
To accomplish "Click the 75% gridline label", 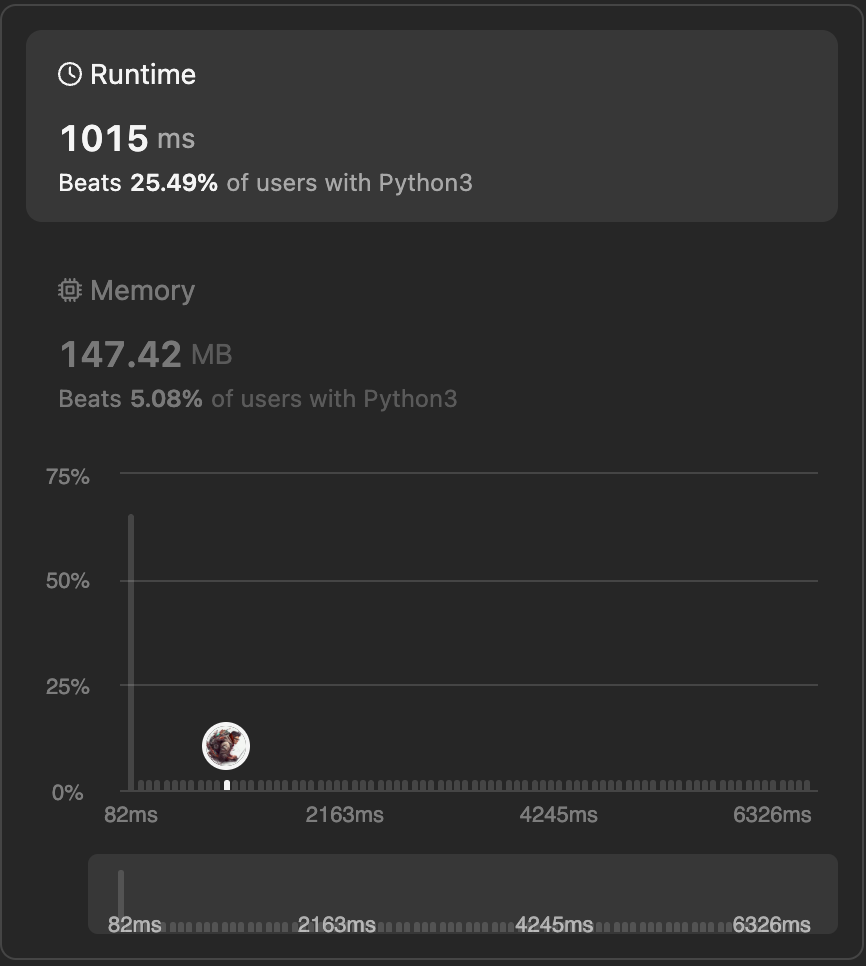I will coord(68,477).
